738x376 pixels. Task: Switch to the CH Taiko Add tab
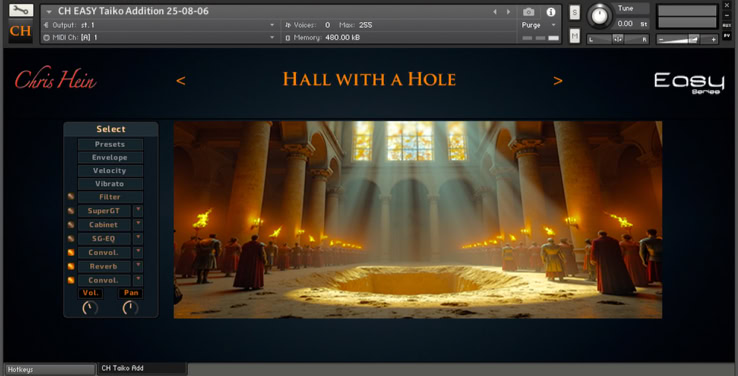coord(142,368)
